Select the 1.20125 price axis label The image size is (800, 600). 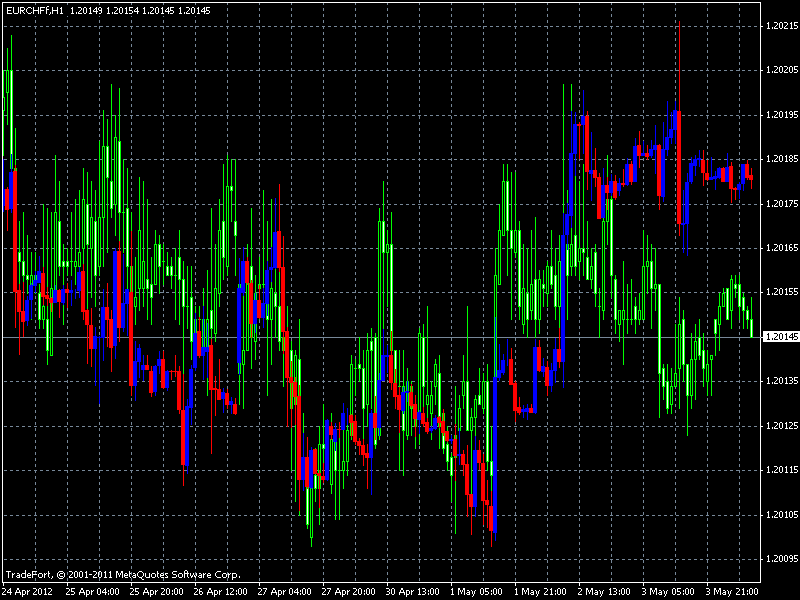(x=782, y=426)
